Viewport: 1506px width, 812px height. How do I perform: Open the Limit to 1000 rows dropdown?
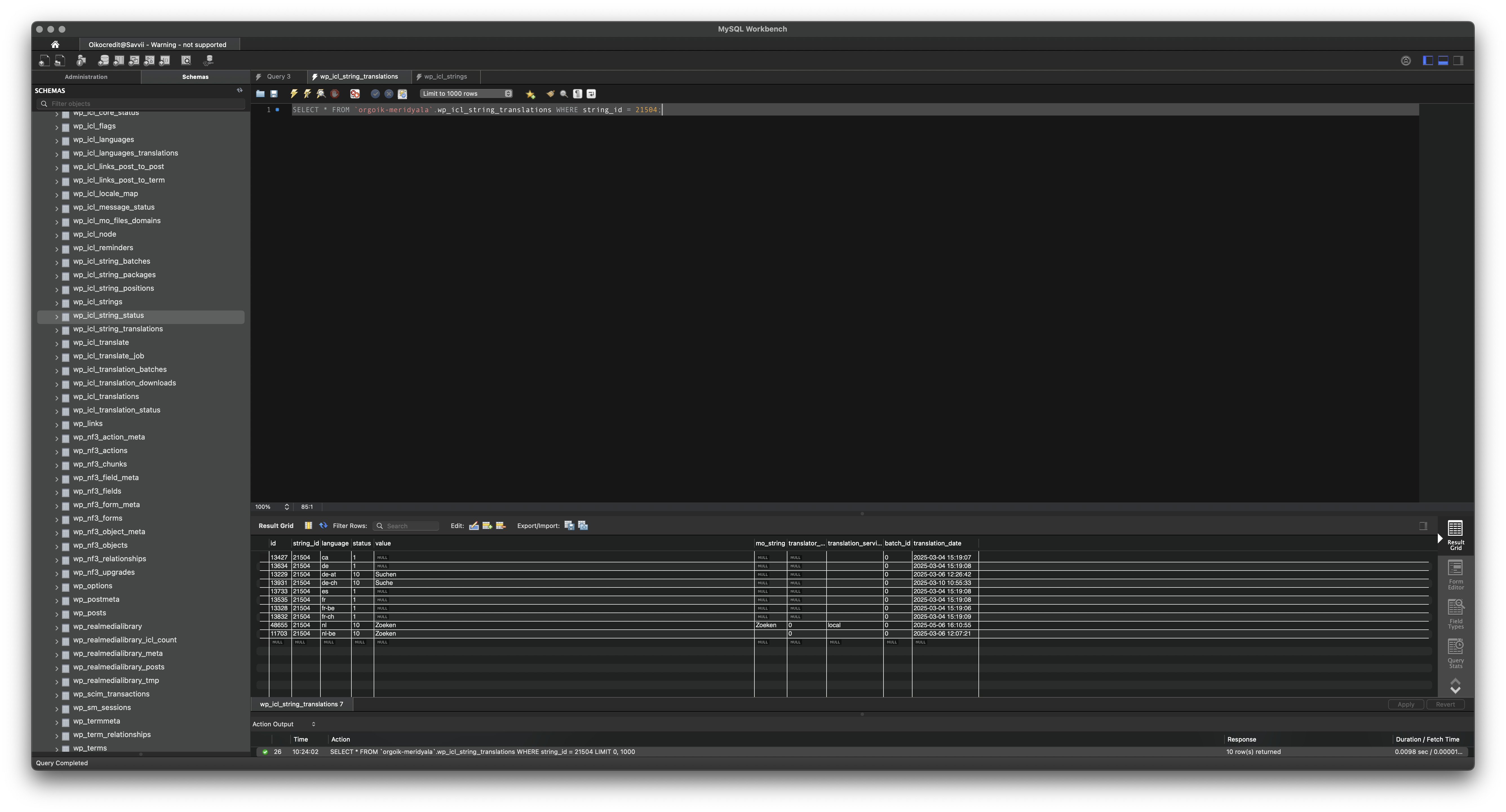[466, 94]
